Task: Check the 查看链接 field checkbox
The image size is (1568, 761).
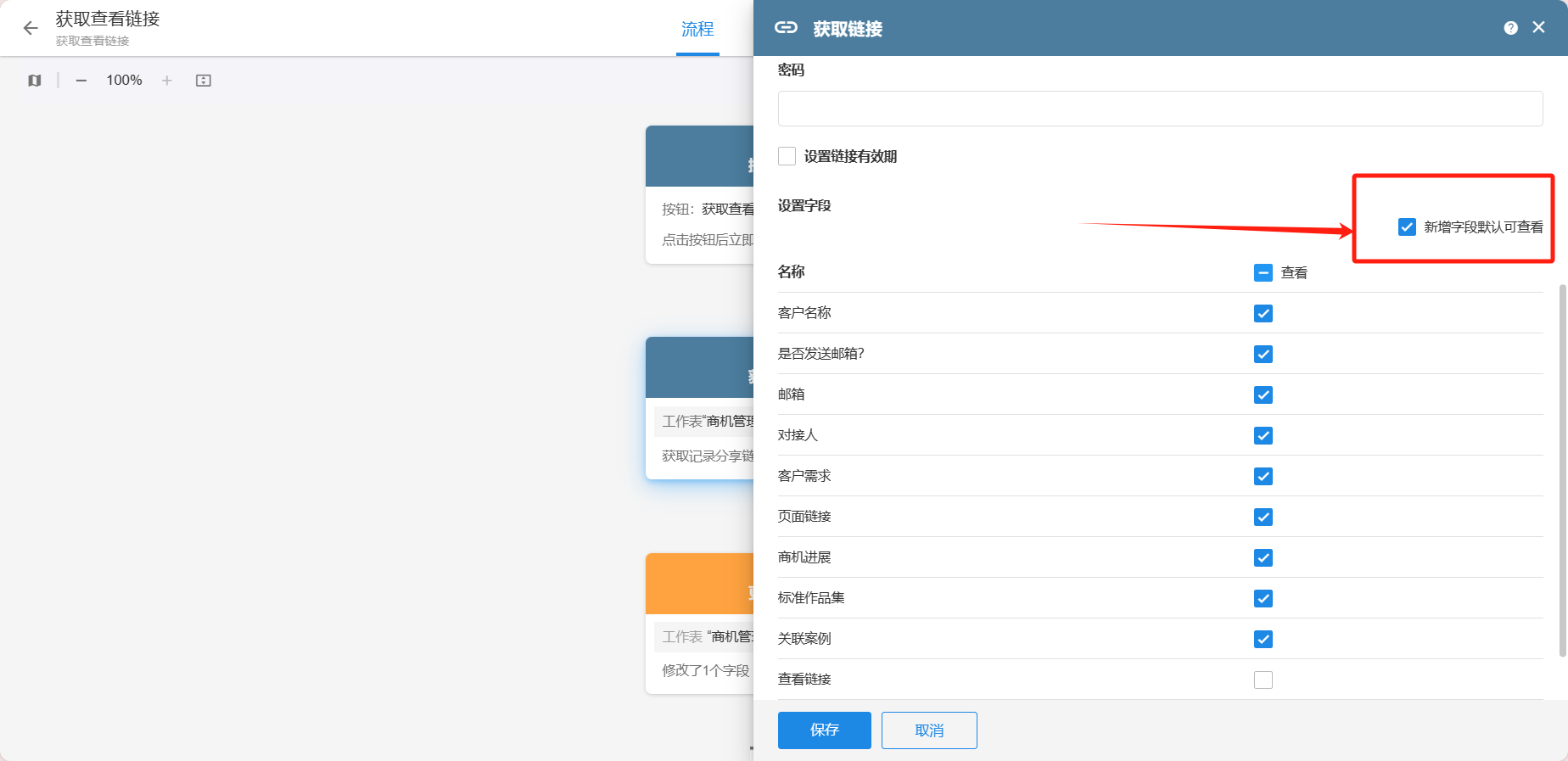Action: click(x=1263, y=680)
